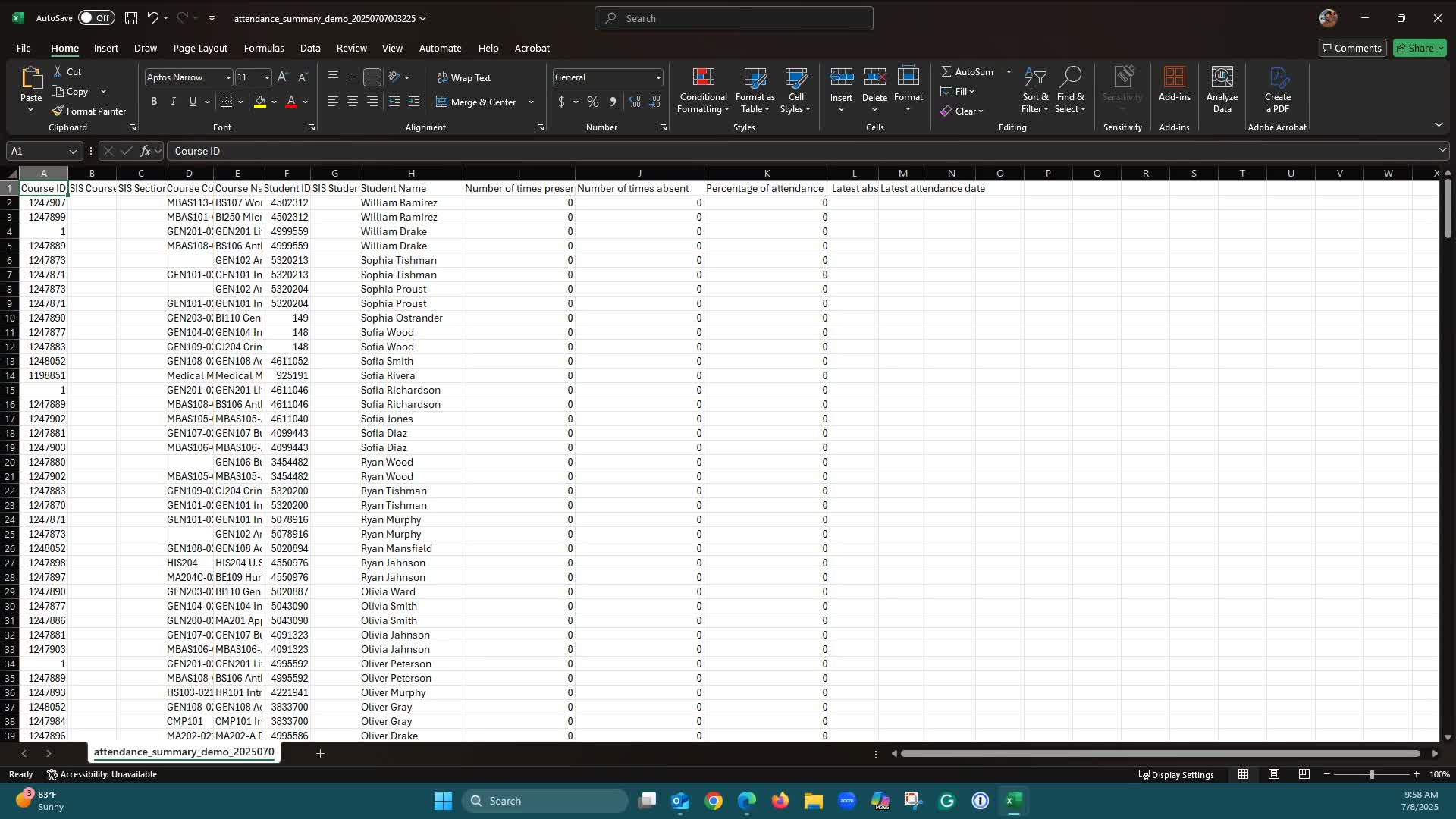Image resolution: width=1456 pixels, height=819 pixels.
Task: Open the File menu
Action: point(24,48)
